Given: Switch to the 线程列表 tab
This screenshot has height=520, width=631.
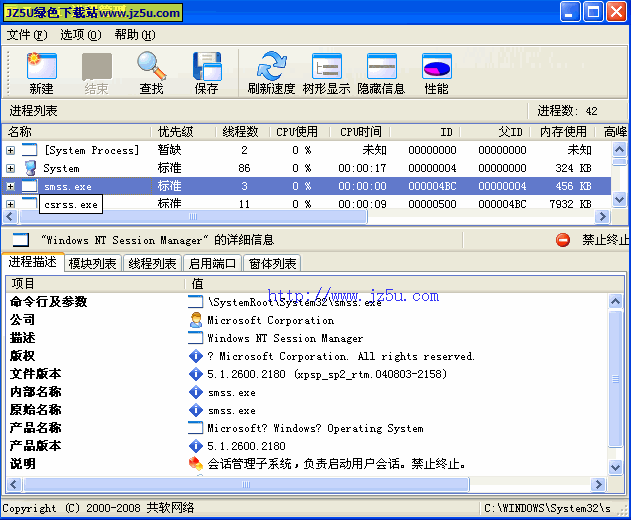Looking at the screenshot, I should (x=153, y=264).
